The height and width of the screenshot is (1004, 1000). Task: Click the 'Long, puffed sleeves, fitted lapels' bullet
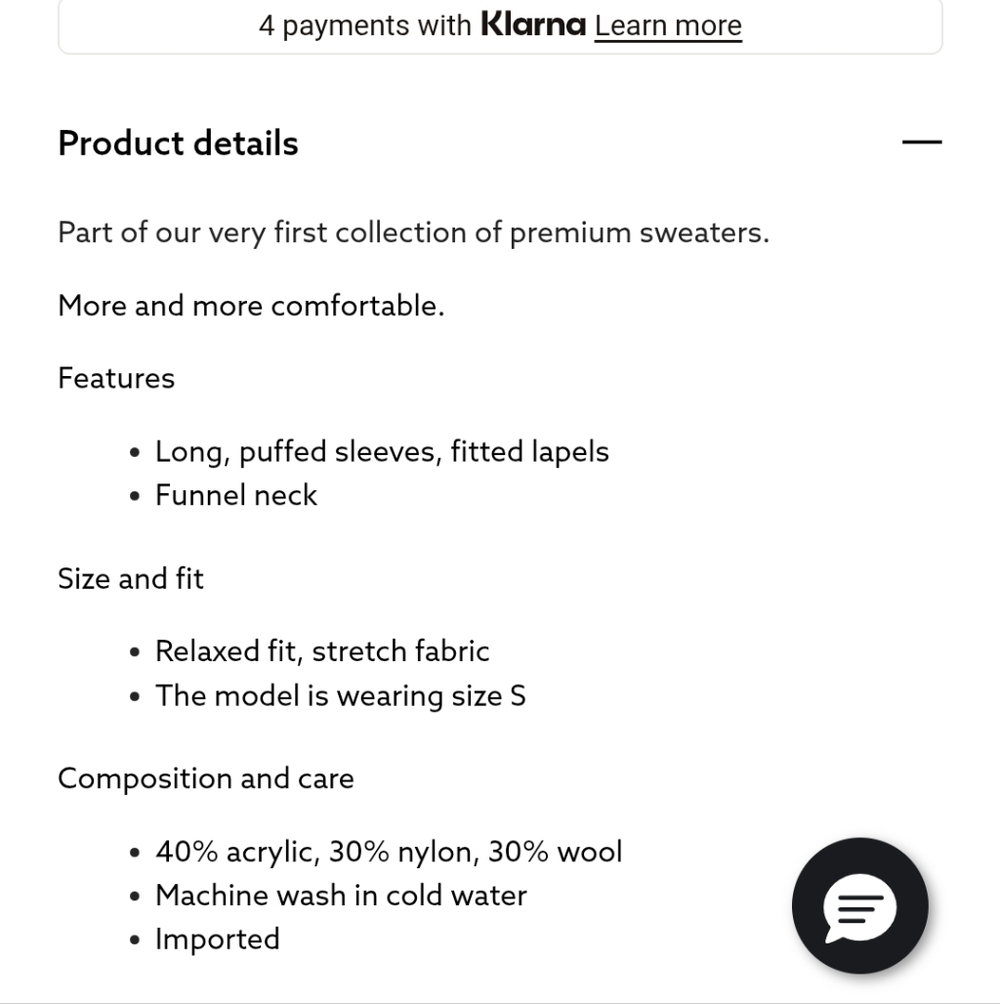pyautogui.click(x=382, y=451)
